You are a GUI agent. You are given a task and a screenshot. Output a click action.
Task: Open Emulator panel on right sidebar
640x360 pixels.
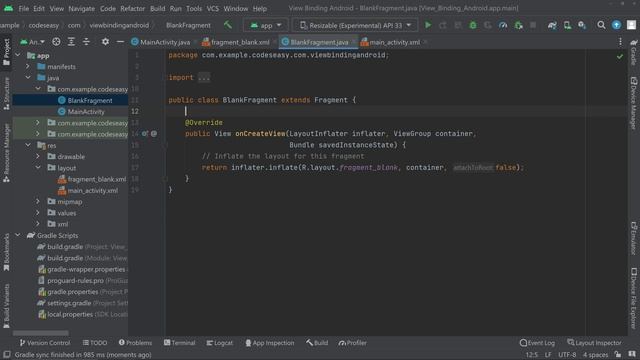(x=633, y=238)
